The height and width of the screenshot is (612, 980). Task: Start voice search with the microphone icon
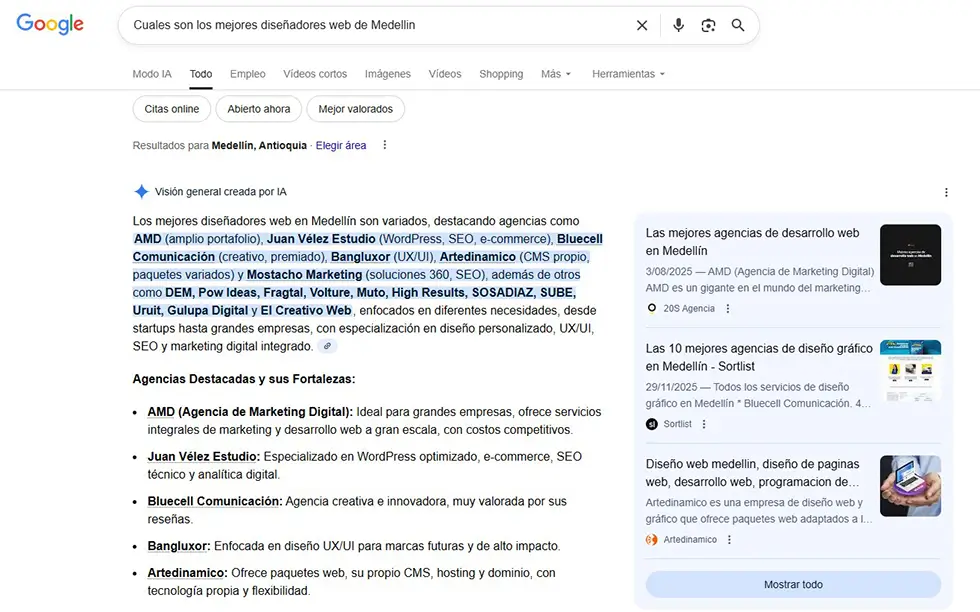pyautogui.click(x=678, y=25)
